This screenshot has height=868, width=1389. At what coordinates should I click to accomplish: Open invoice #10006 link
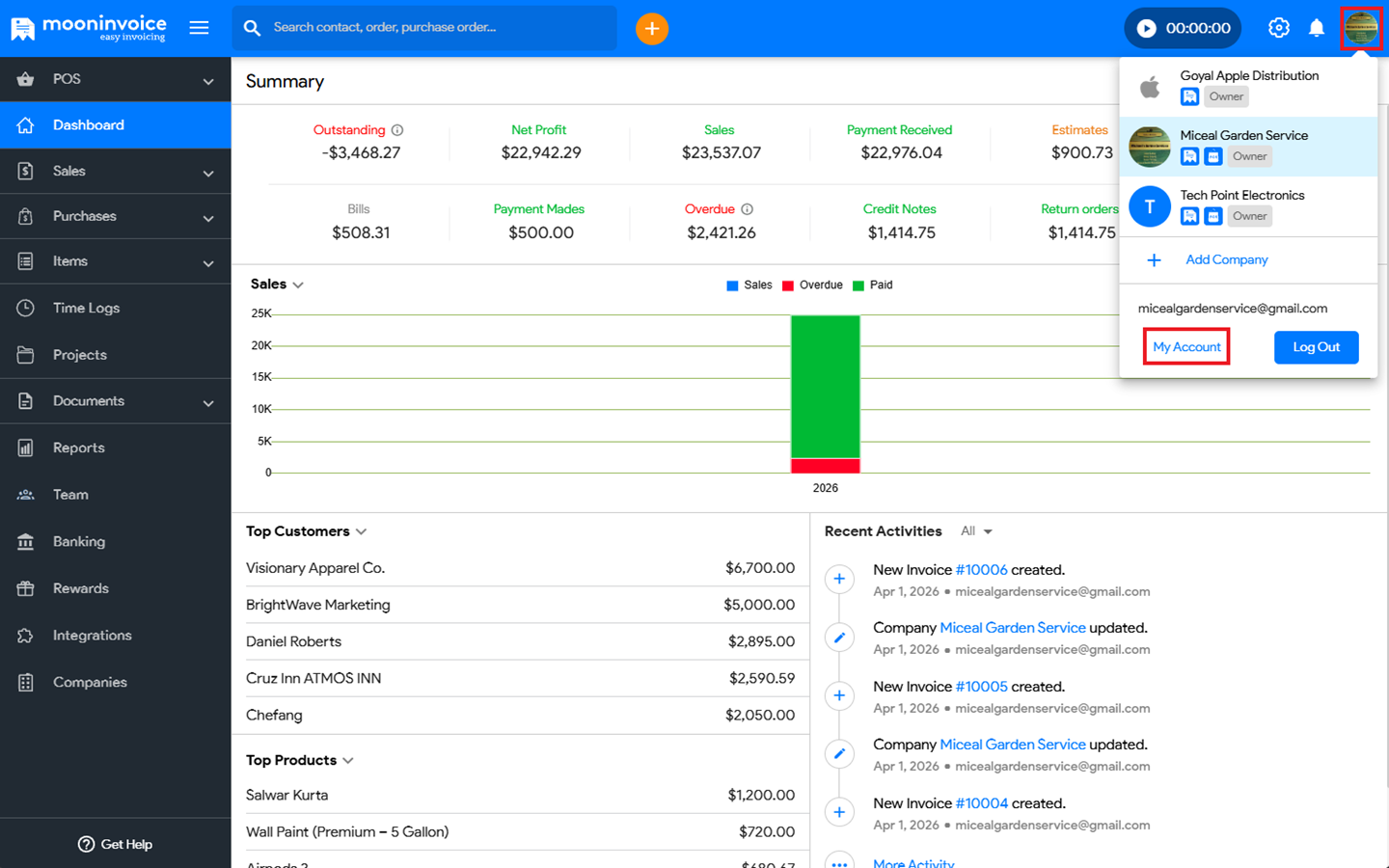[x=981, y=570]
